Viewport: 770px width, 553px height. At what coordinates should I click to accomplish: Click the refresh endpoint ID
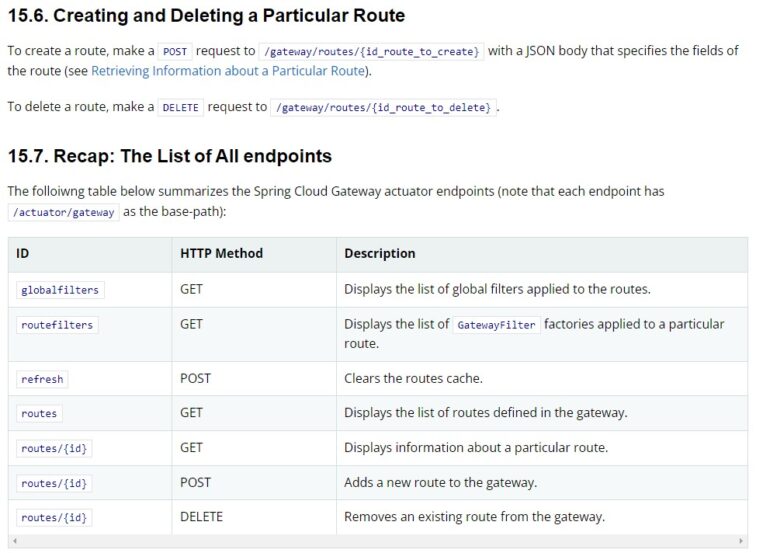coord(42,379)
